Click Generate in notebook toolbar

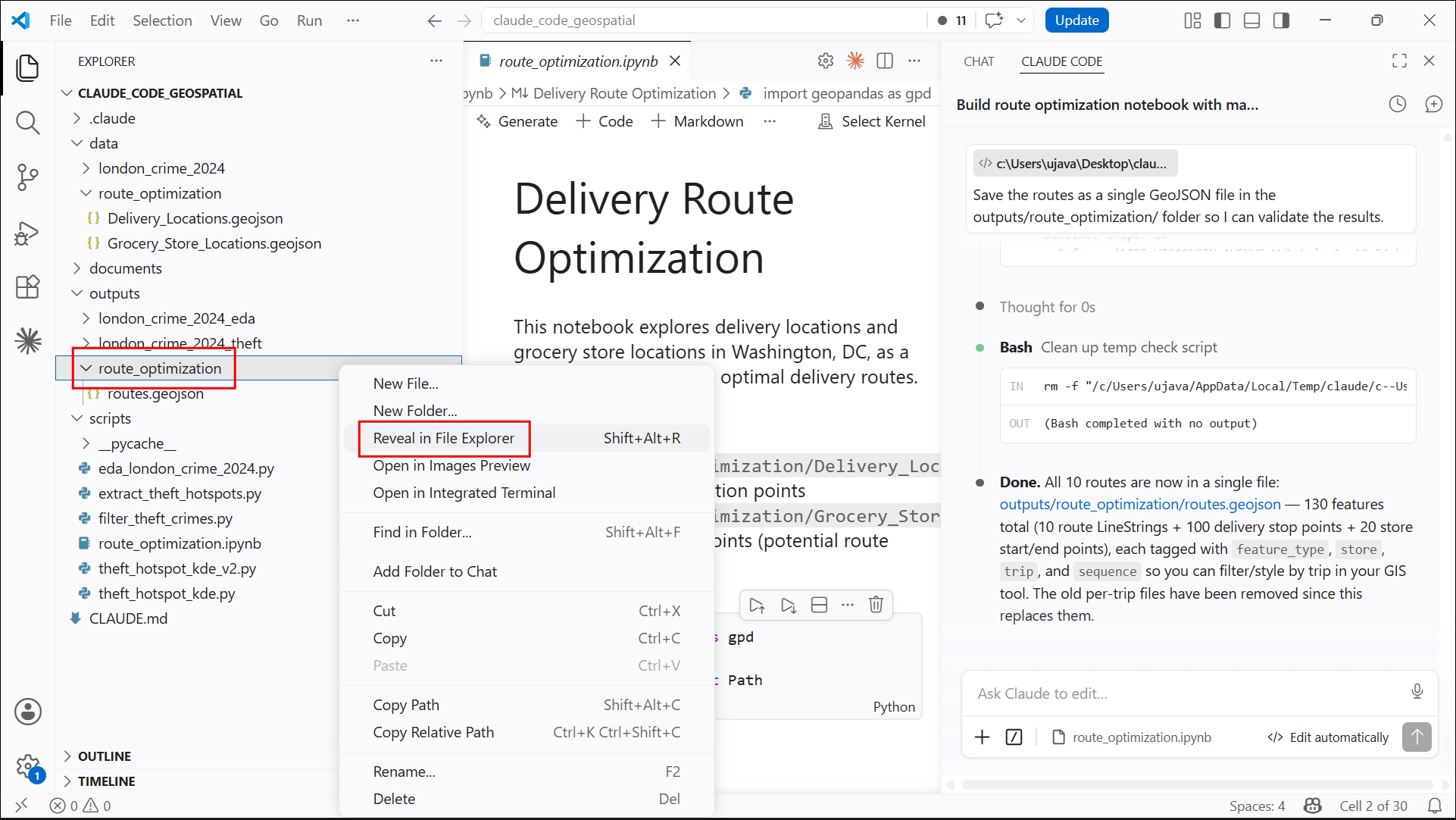point(517,121)
